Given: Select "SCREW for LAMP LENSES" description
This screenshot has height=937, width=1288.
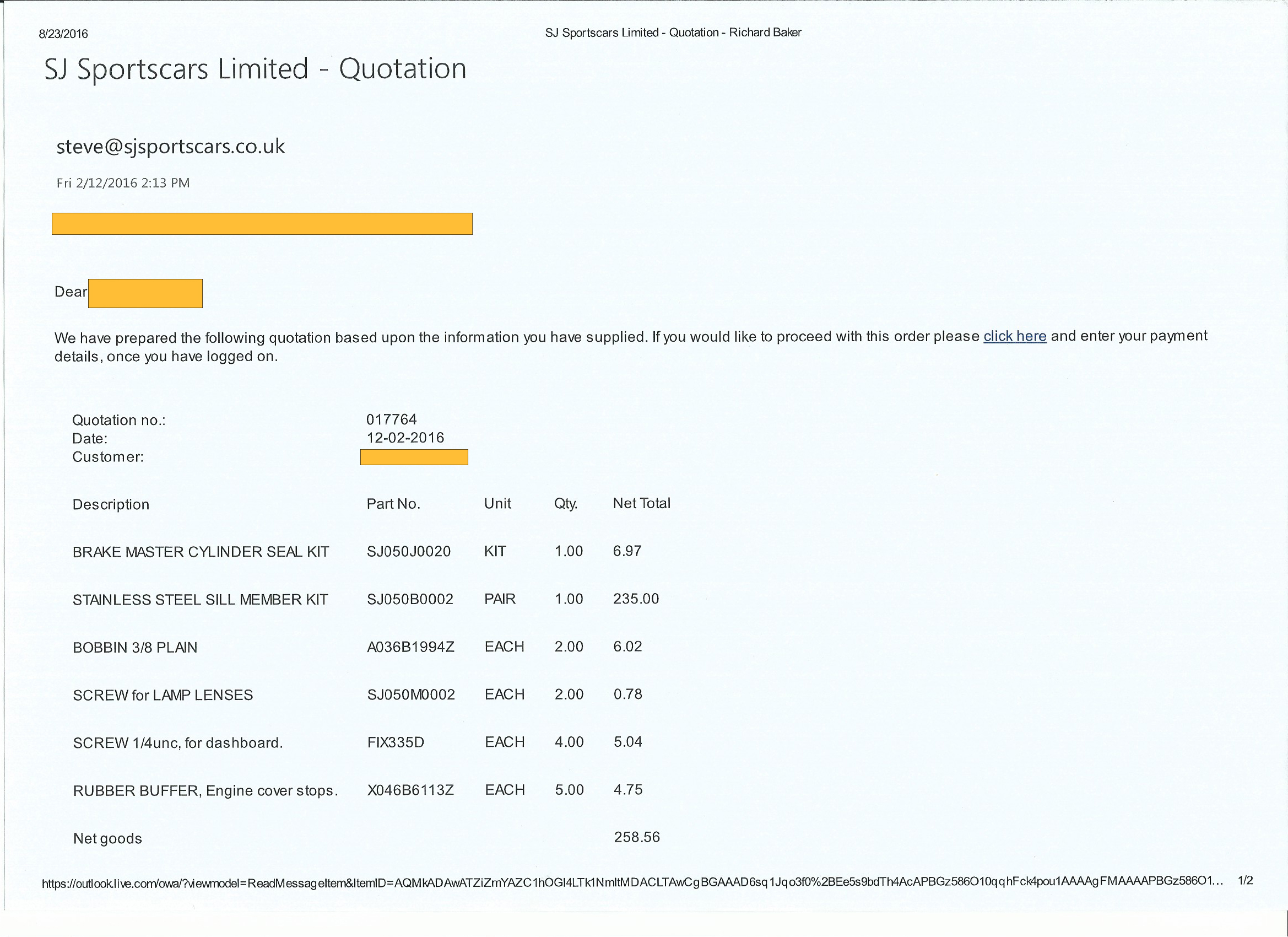Looking at the screenshot, I should [x=163, y=695].
